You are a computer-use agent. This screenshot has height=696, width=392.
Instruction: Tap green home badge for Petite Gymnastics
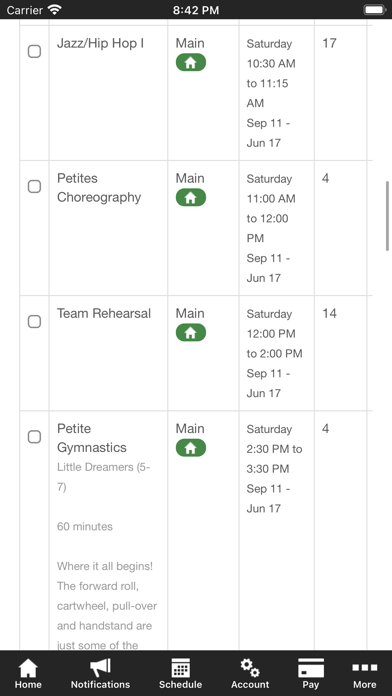191,448
